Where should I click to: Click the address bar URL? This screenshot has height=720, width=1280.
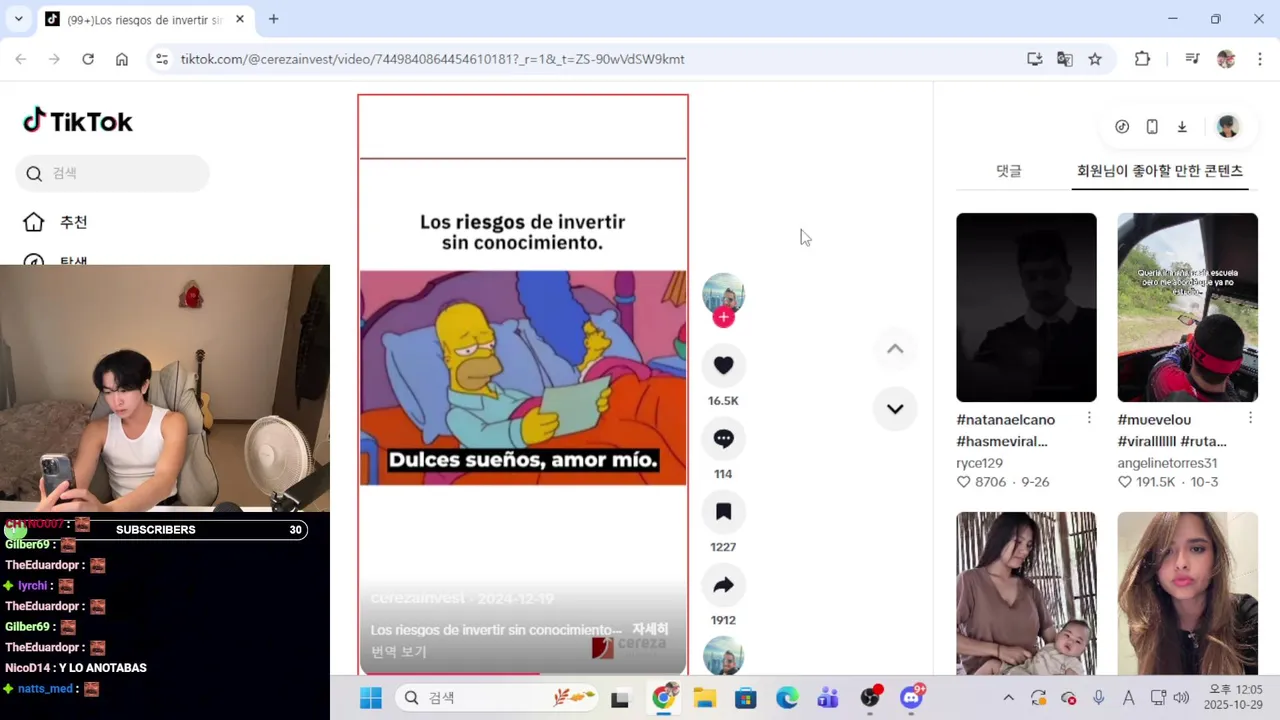pyautogui.click(x=432, y=59)
